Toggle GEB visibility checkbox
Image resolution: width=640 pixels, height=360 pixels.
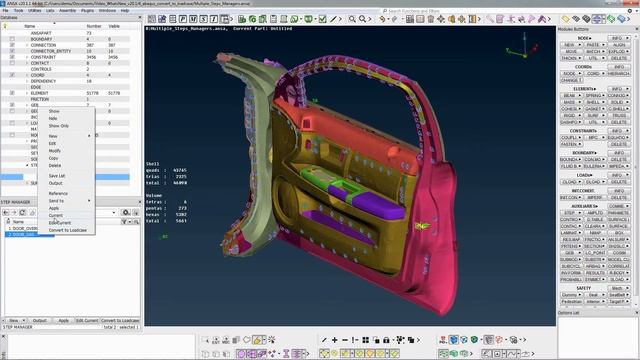tap(12, 105)
